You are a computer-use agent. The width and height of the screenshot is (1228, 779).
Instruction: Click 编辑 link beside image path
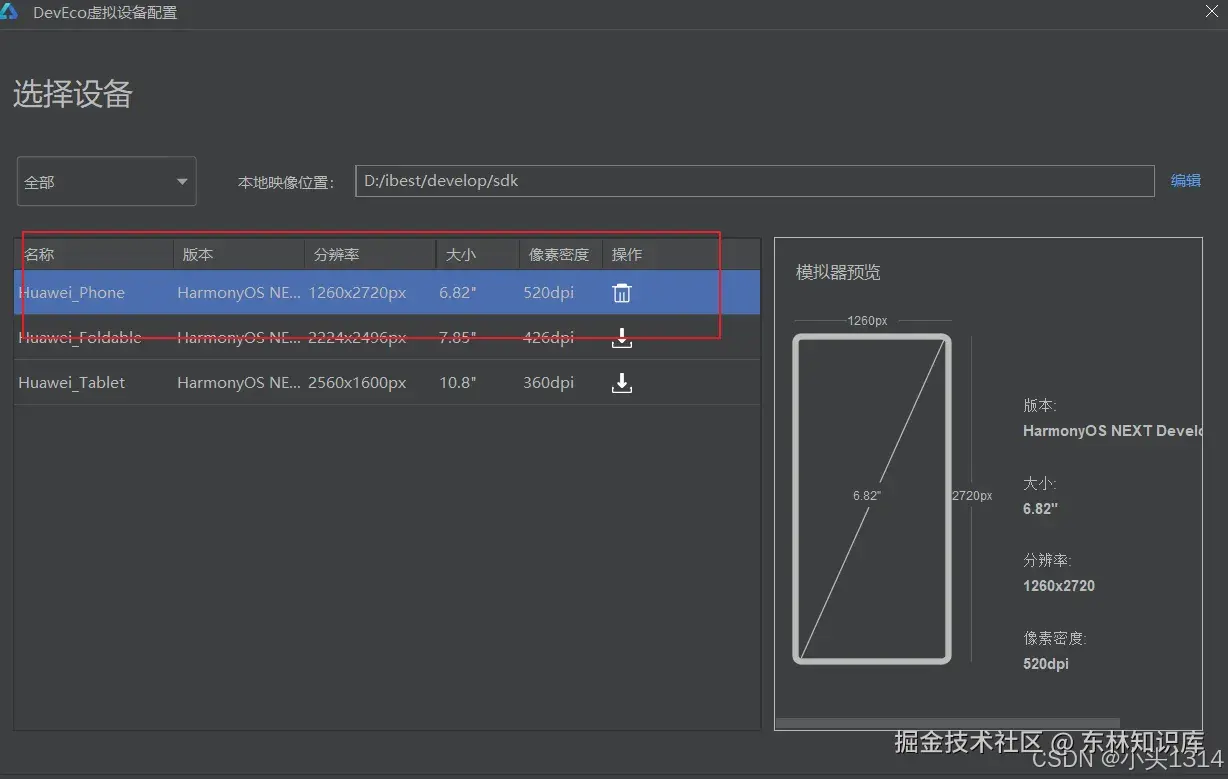(x=1185, y=181)
